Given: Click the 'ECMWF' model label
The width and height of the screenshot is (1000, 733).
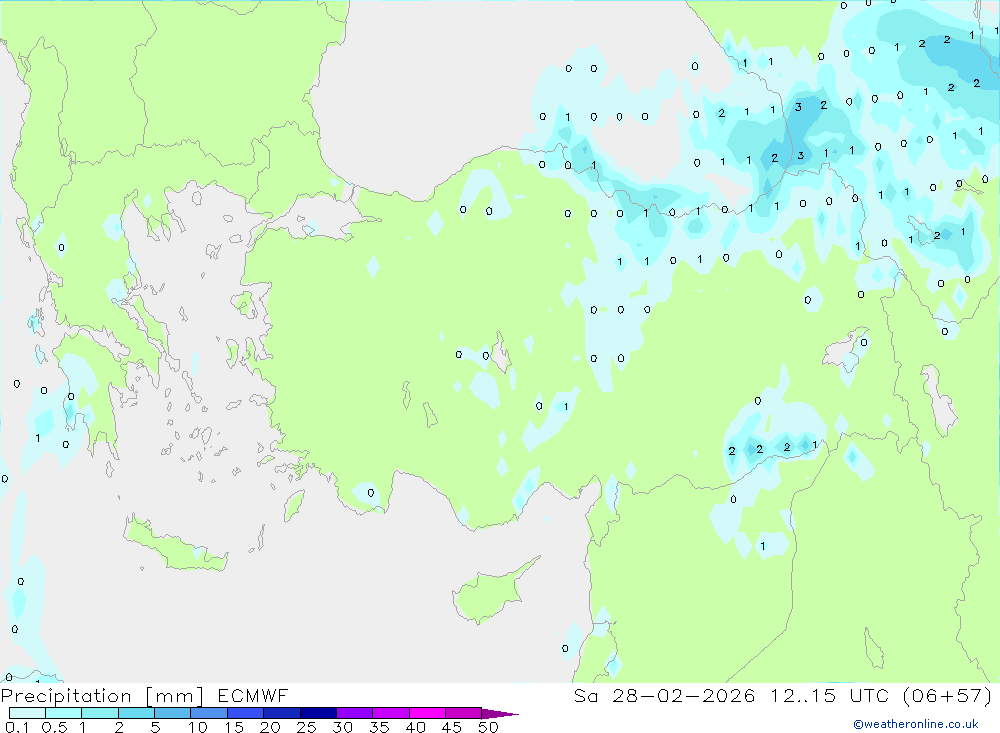Looking at the screenshot, I should (253, 695).
